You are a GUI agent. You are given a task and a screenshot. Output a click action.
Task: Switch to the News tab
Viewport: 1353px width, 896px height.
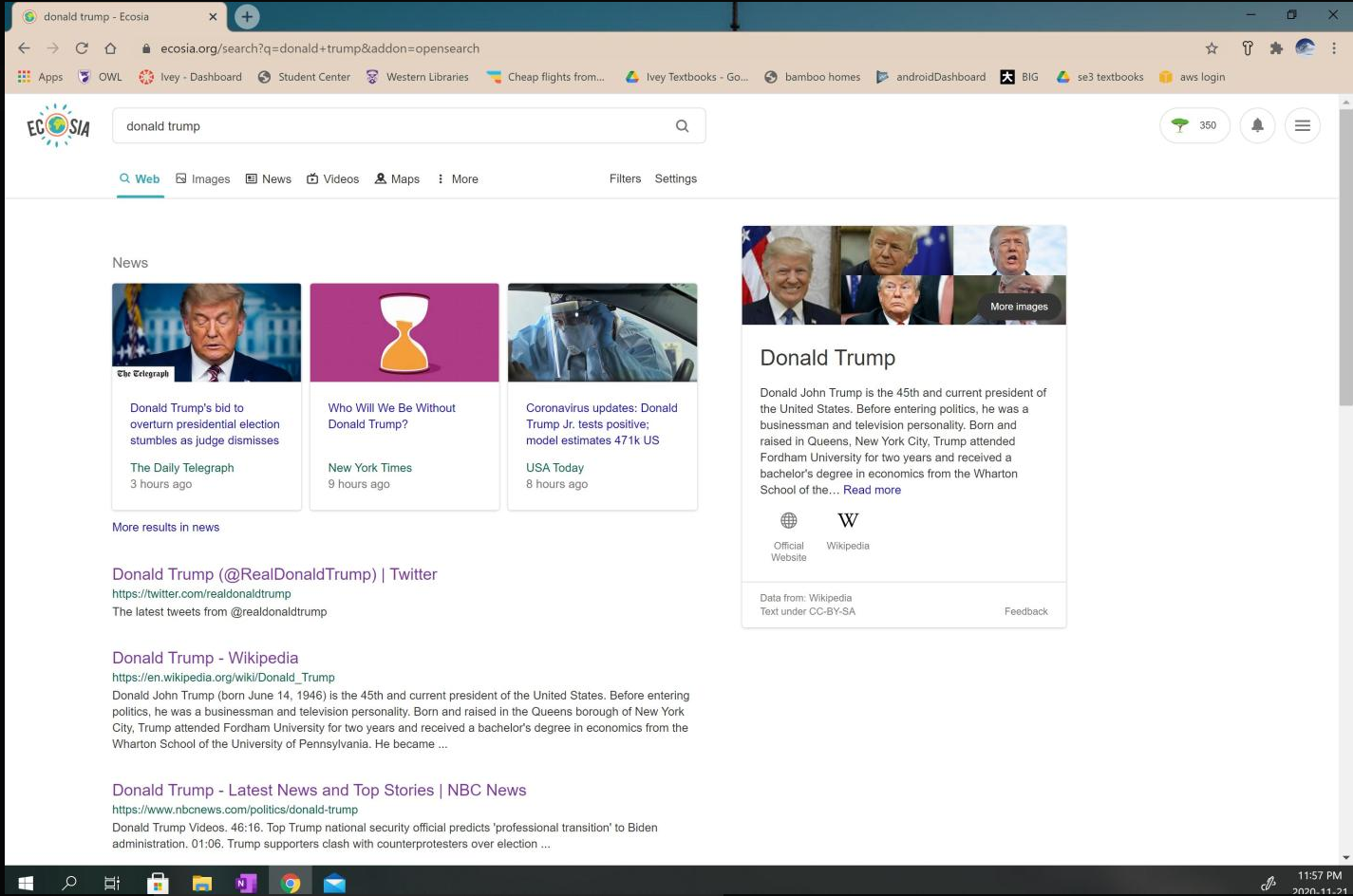(x=269, y=178)
